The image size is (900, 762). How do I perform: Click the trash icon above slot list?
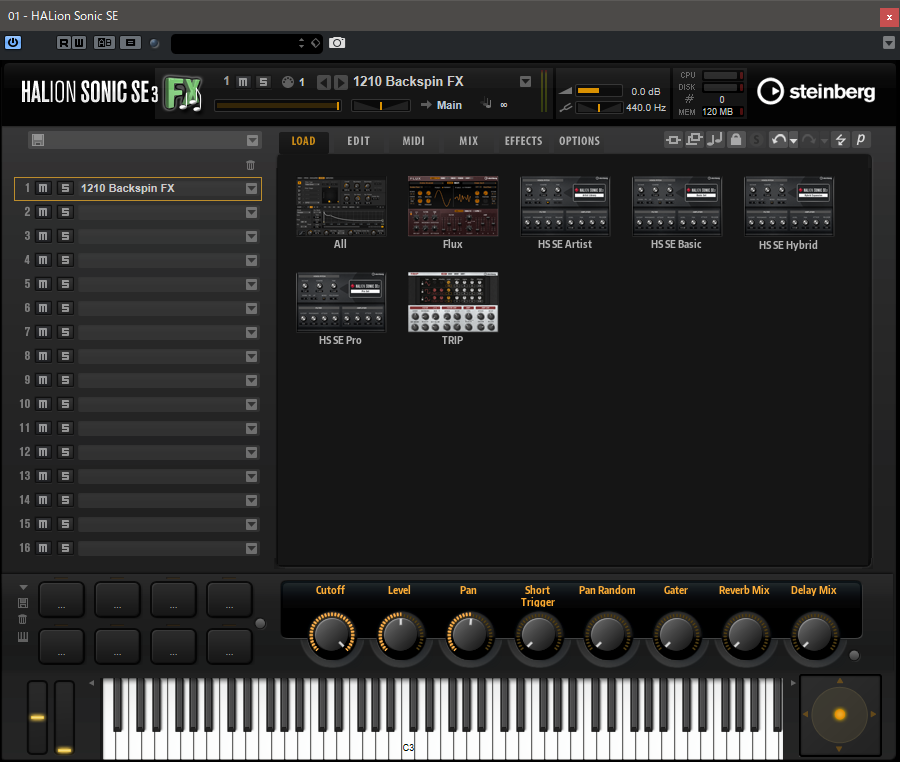pyautogui.click(x=250, y=165)
